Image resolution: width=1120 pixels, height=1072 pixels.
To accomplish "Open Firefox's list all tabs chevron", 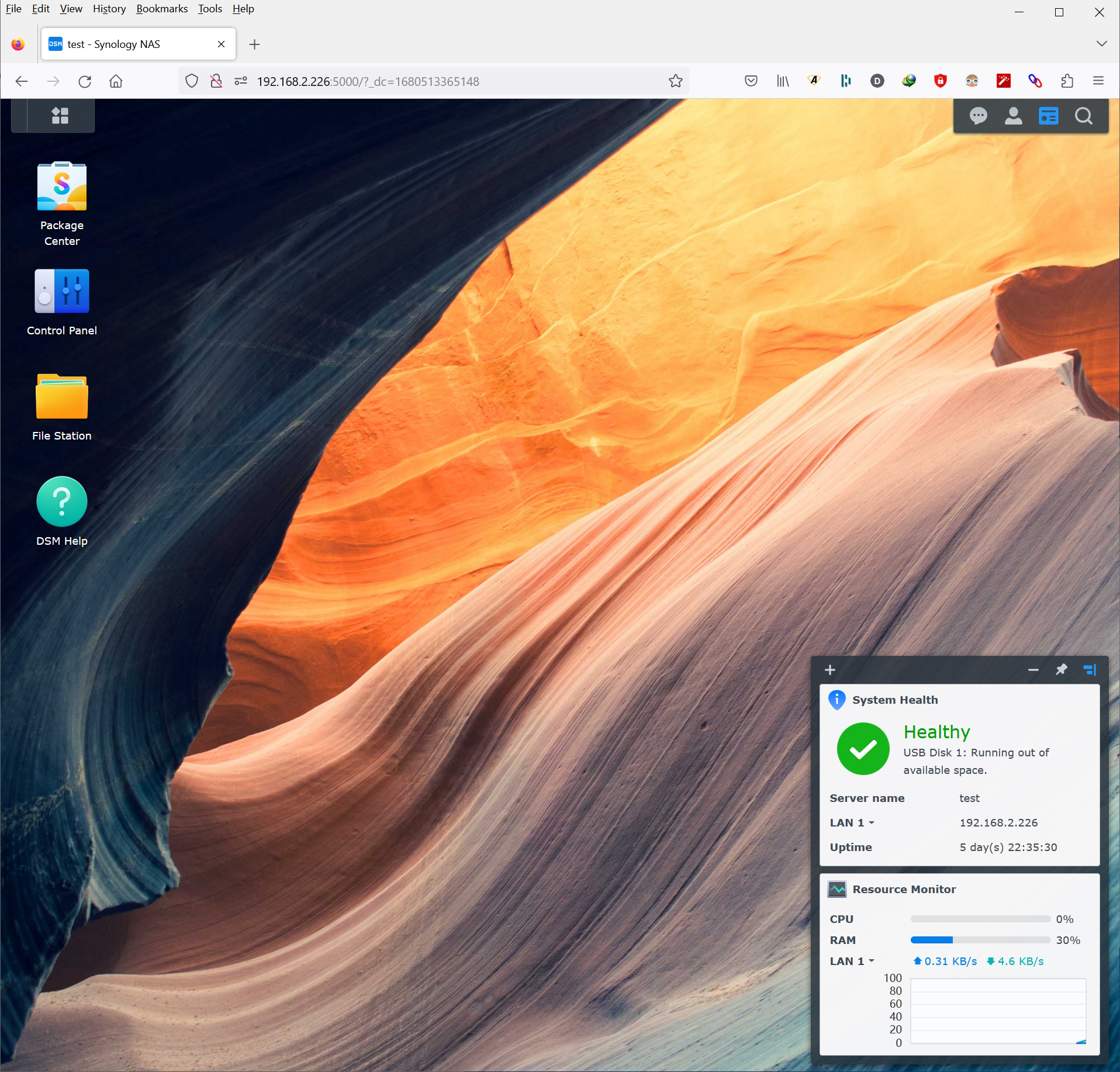I will coord(1101,44).
